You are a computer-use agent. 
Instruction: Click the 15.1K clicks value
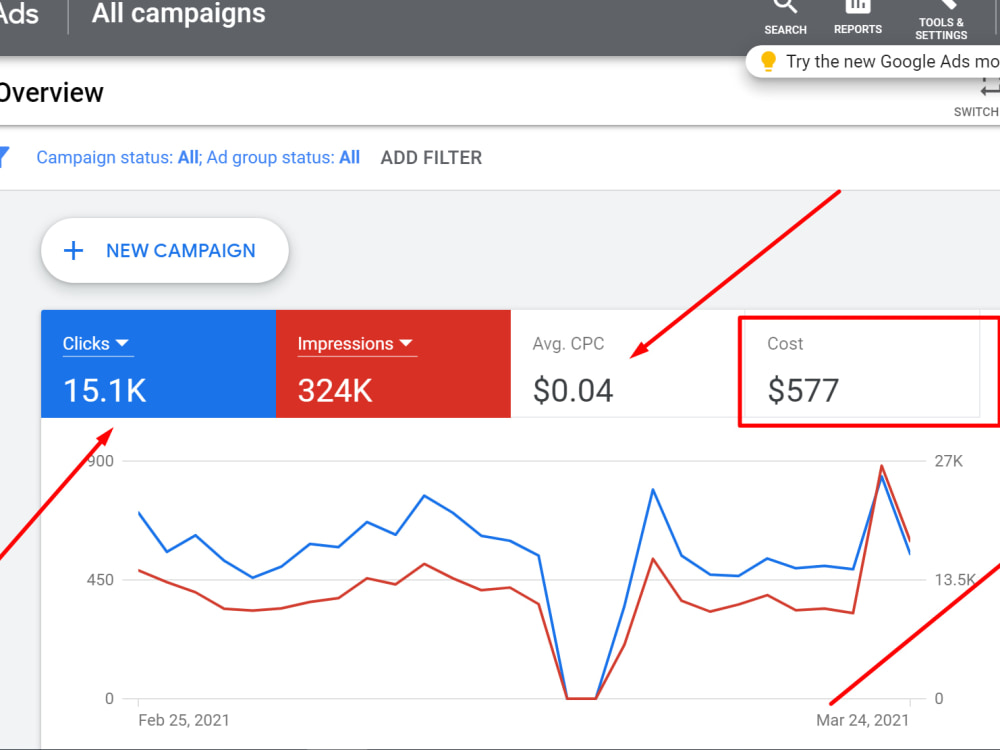[105, 390]
